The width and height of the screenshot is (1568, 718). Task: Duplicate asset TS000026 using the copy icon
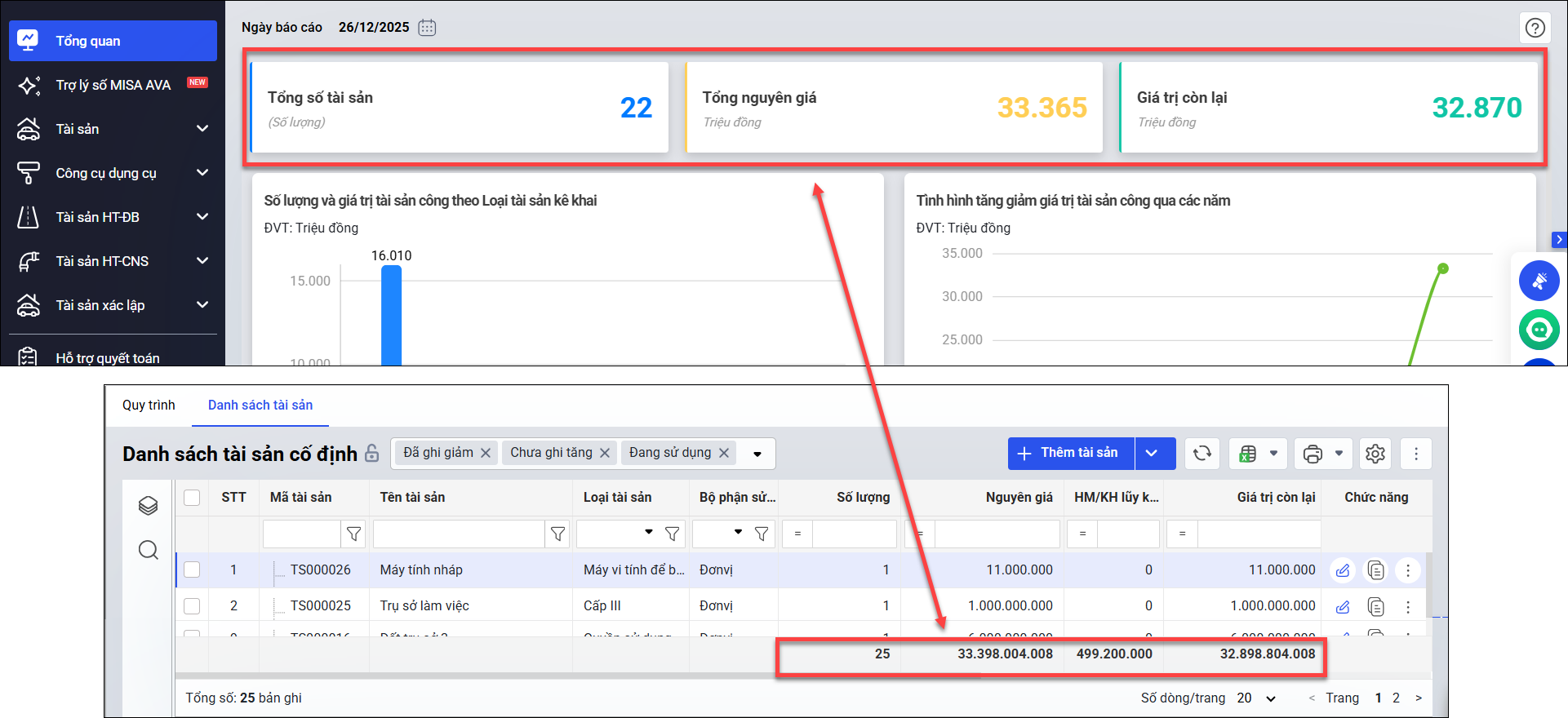[x=1375, y=570]
